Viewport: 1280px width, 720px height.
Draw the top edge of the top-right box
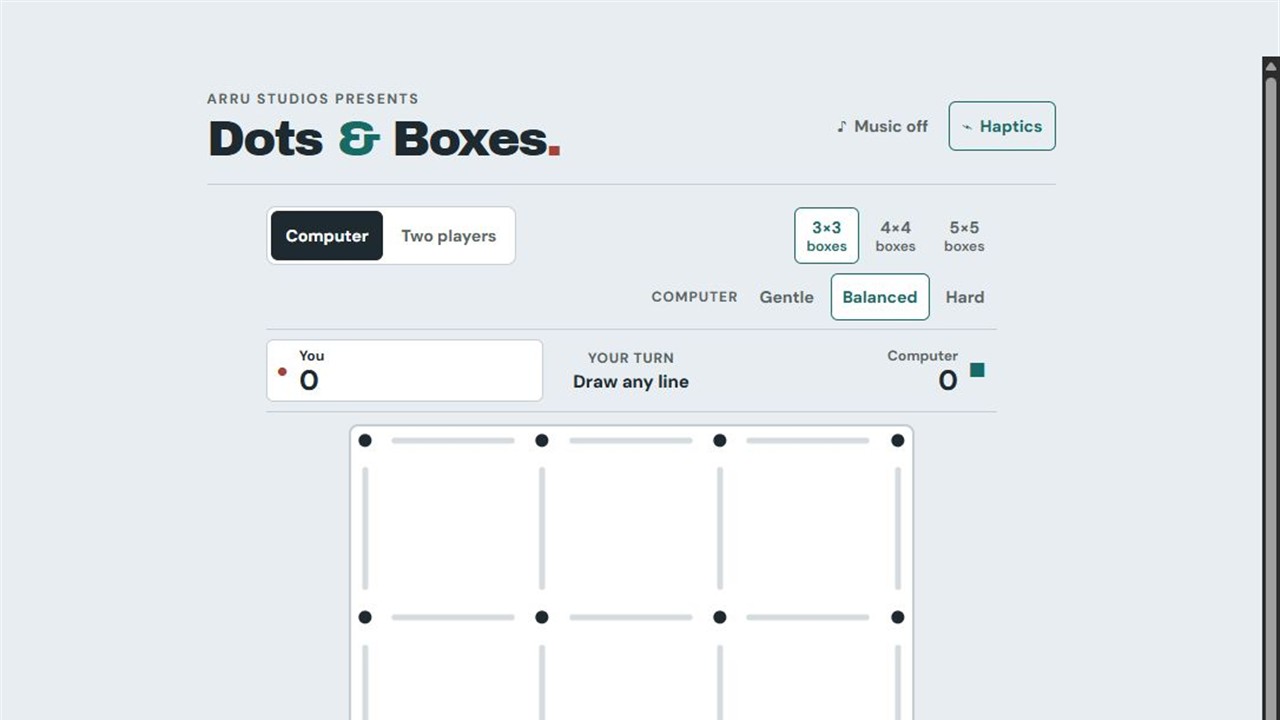[808, 440]
